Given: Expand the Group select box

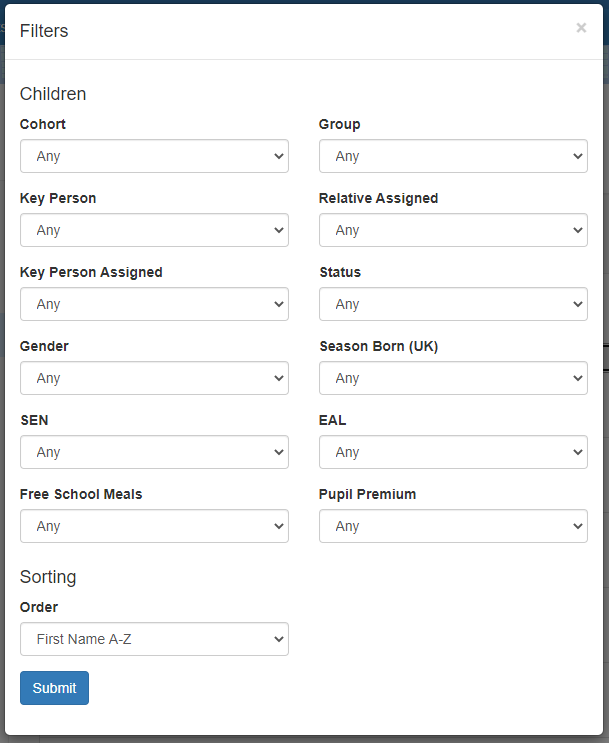Looking at the screenshot, I should pos(453,156).
